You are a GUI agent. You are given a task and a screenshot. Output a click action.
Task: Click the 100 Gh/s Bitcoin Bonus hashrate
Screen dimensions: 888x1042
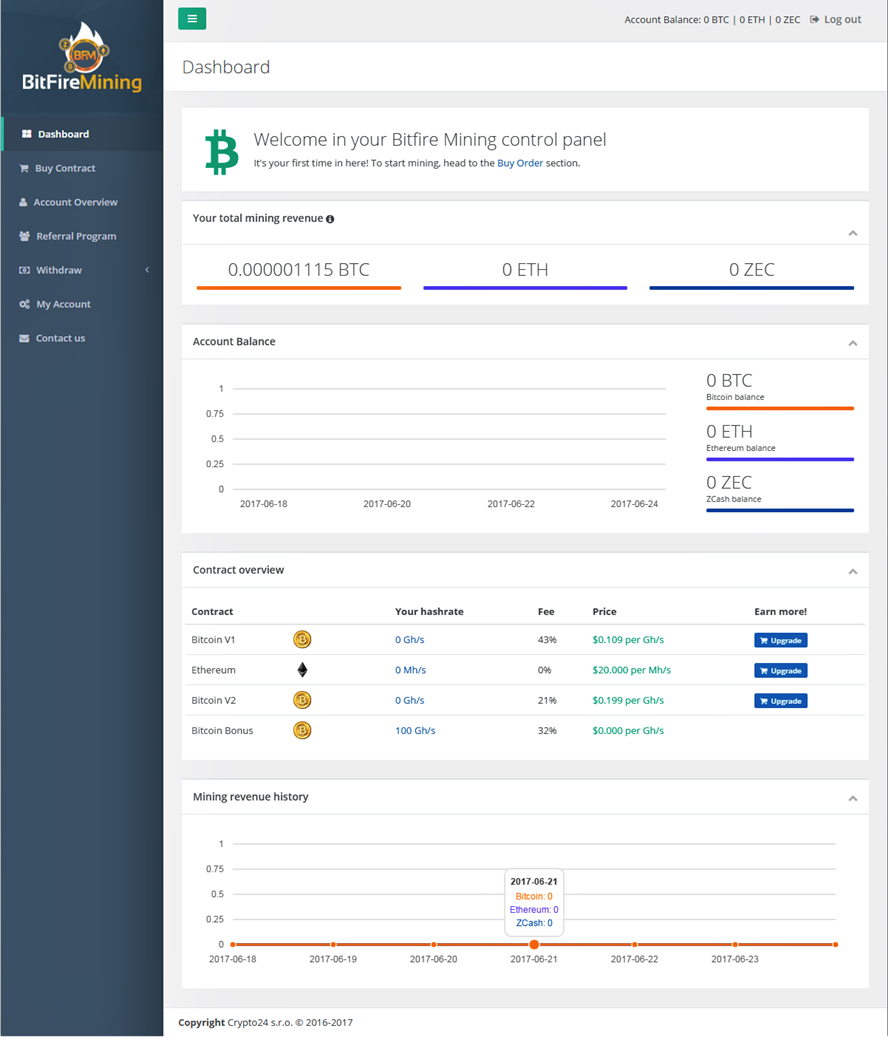pos(415,730)
